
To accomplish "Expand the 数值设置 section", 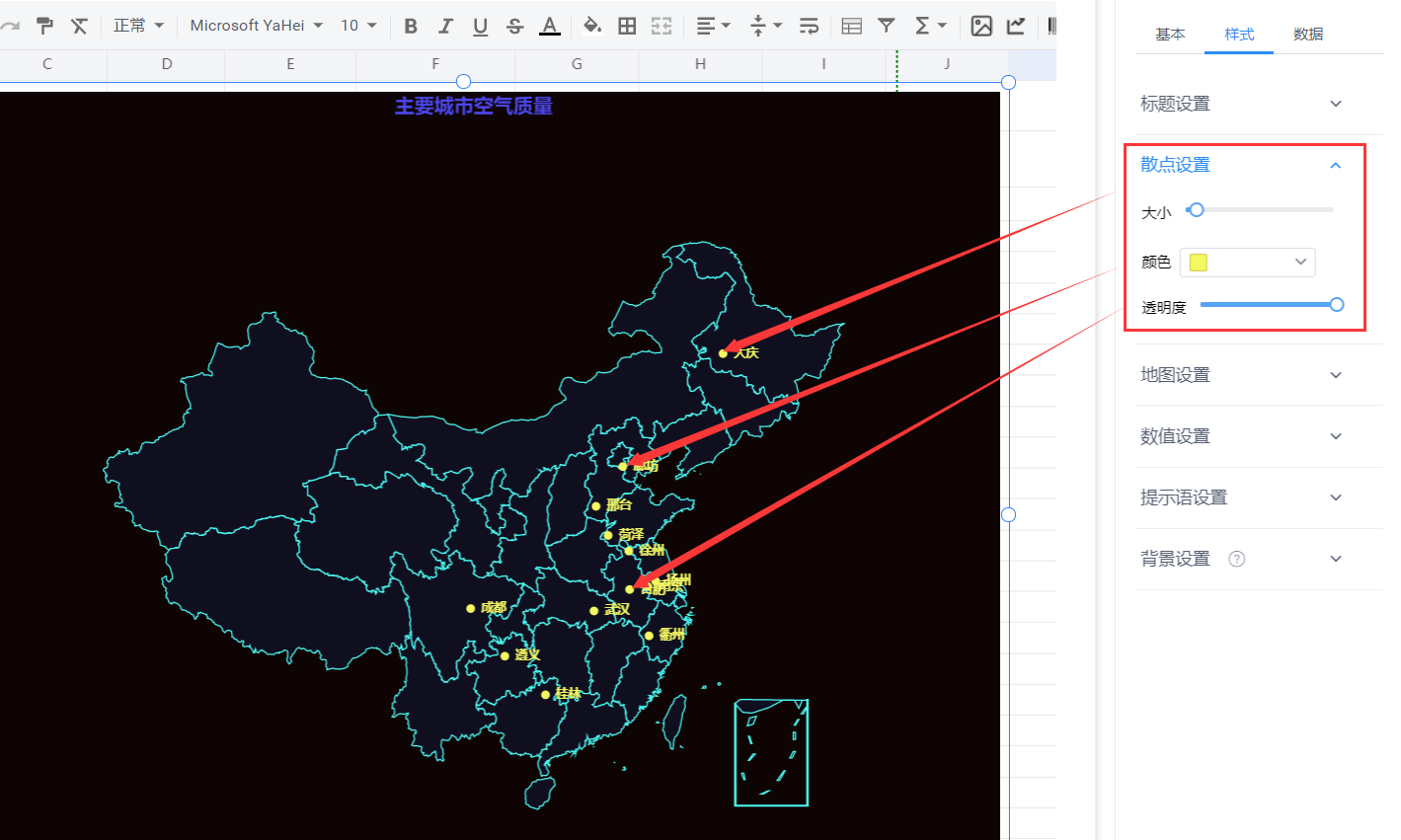I will pos(1241,436).
